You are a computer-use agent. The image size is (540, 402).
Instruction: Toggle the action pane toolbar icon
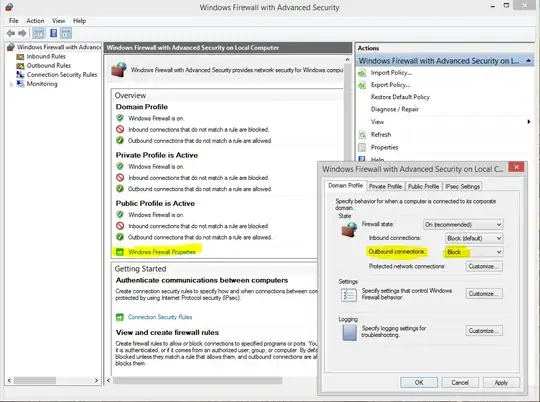point(66,33)
